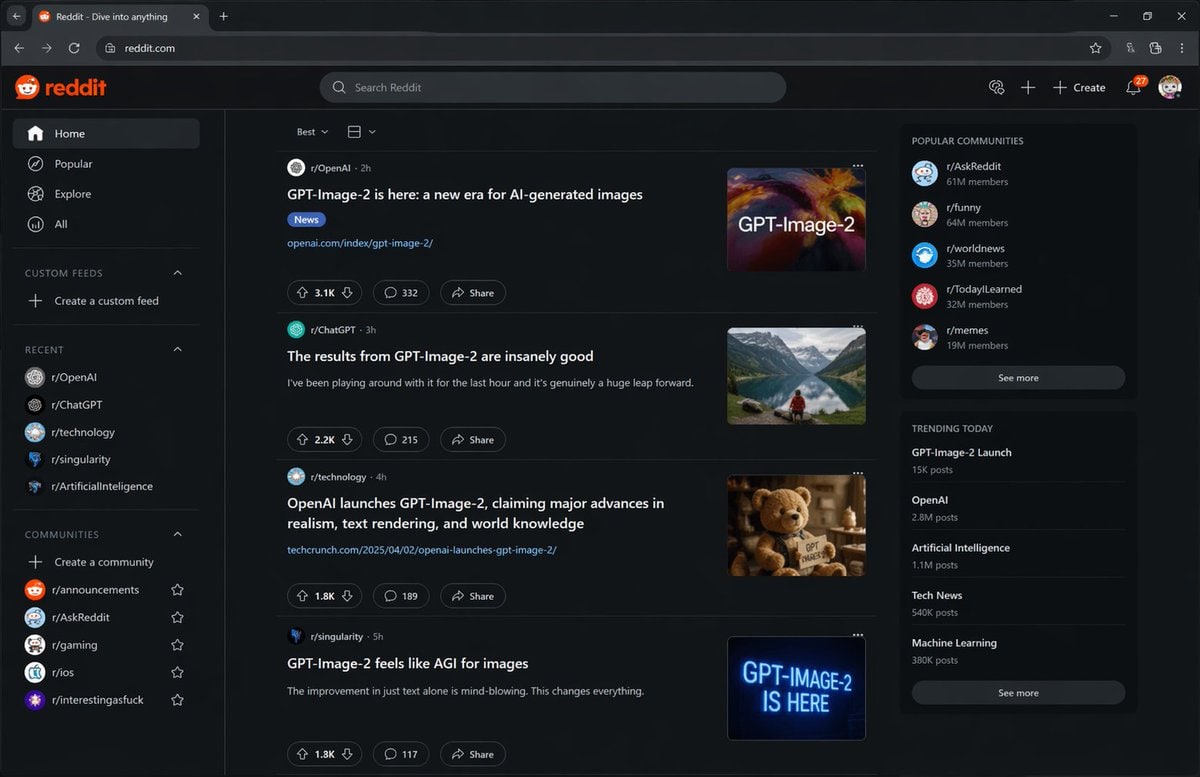Click the Search Reddit field
This screenshot has height=777, width=1200.
(552, 88)
